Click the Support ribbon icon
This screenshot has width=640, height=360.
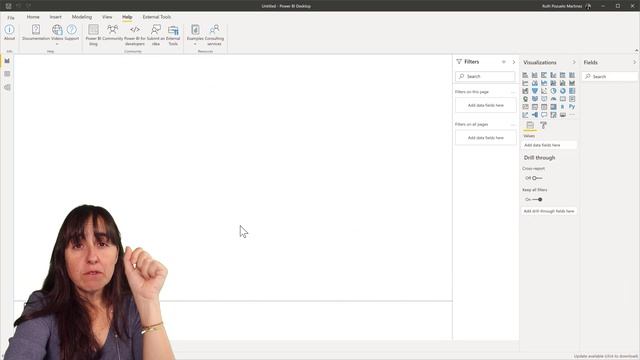(x=71, y=32)
